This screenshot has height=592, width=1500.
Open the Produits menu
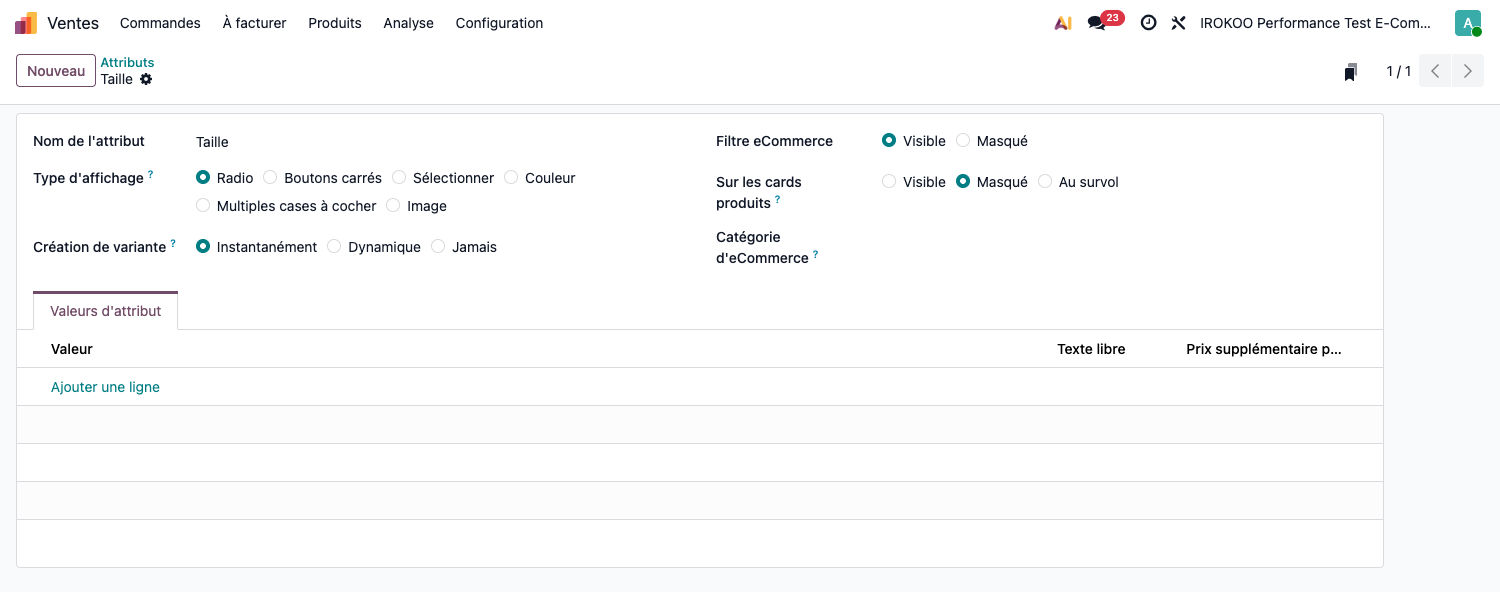pos(335,23)
